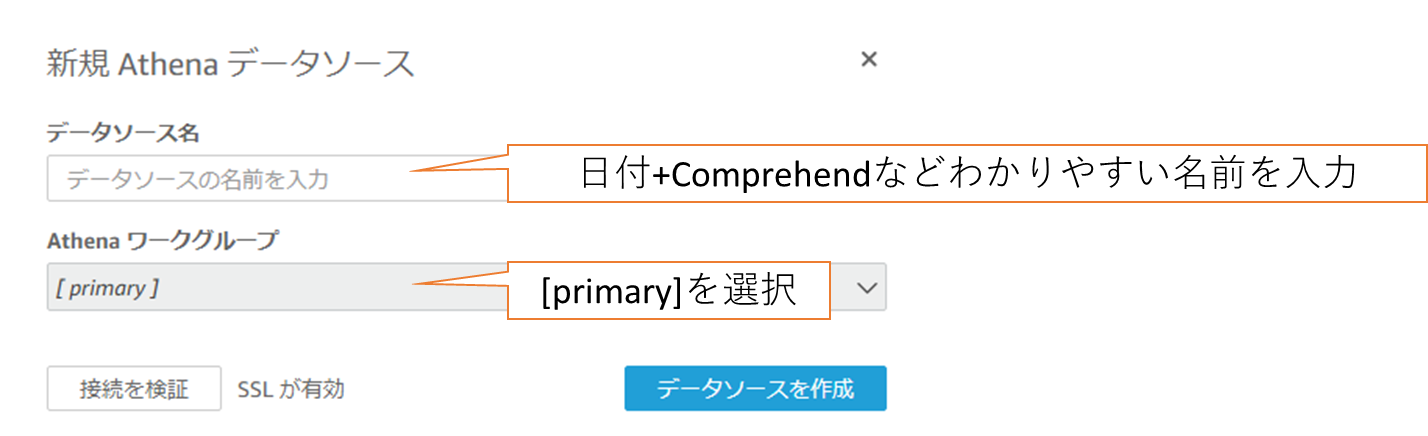Image resolution: width=1428 pixels, height=436 pixels.
Task: Click the データソース名 field label
Action: click(123, 131)
